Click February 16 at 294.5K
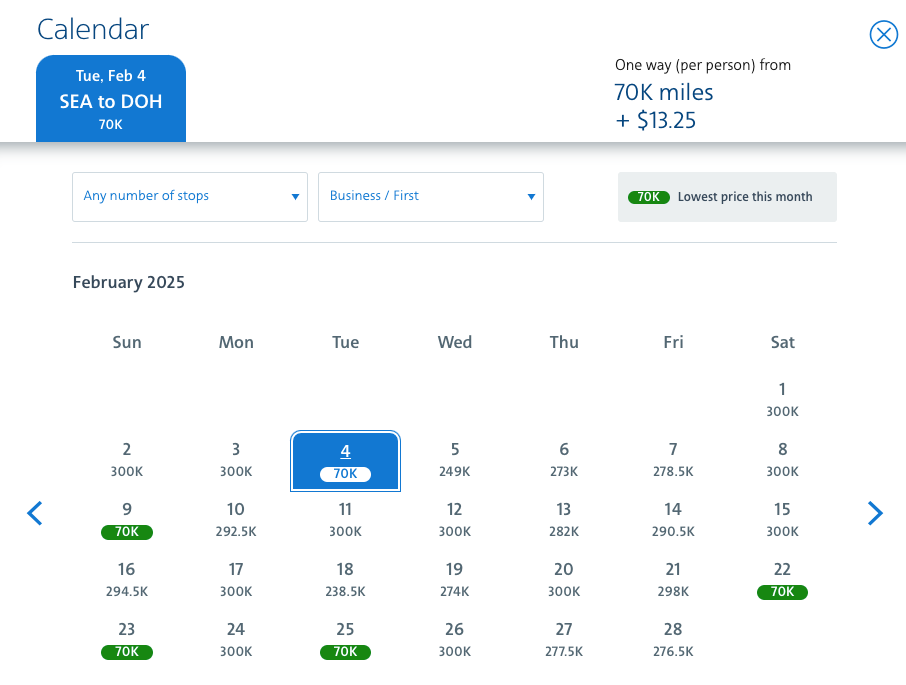906x685 pixels. [127, 580]
